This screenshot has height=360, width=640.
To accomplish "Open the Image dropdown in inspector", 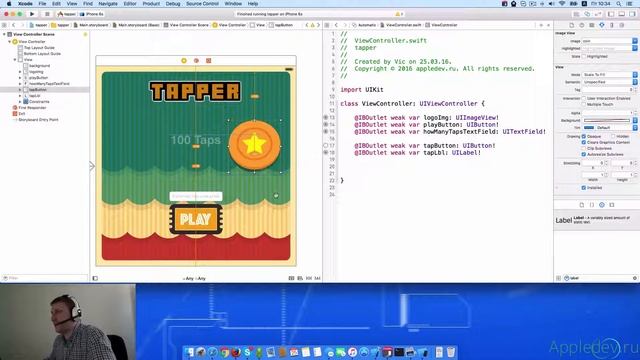I will pyautogui.click(x=635, y=41).
